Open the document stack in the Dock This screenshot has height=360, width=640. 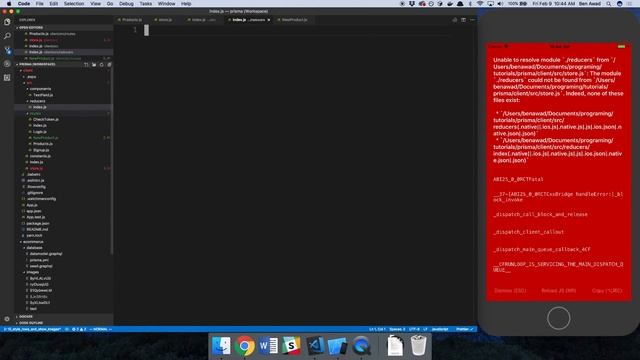(x=395, y=345)
